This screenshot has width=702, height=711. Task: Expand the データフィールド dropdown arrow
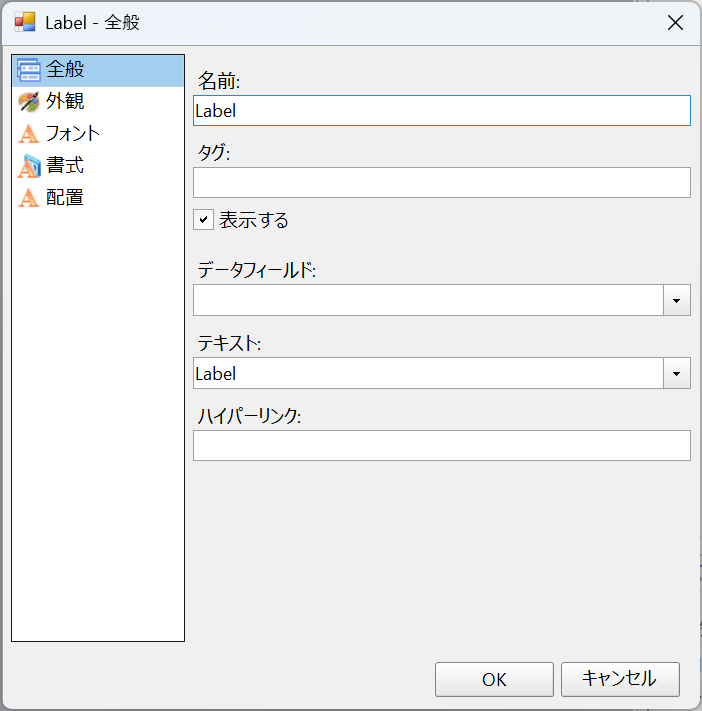677,300
